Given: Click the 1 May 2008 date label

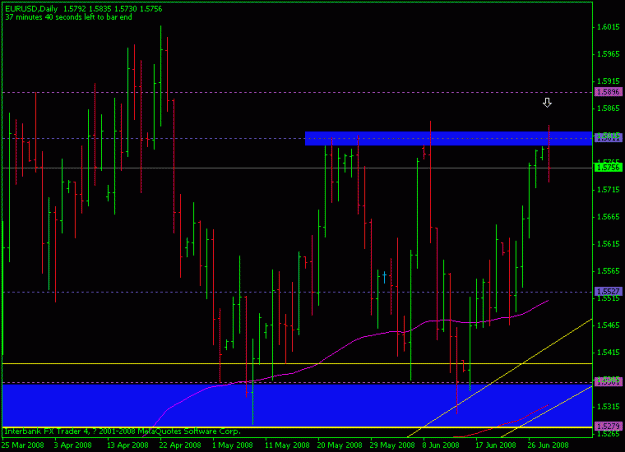Looking at the screenshot, I should 232,445.
